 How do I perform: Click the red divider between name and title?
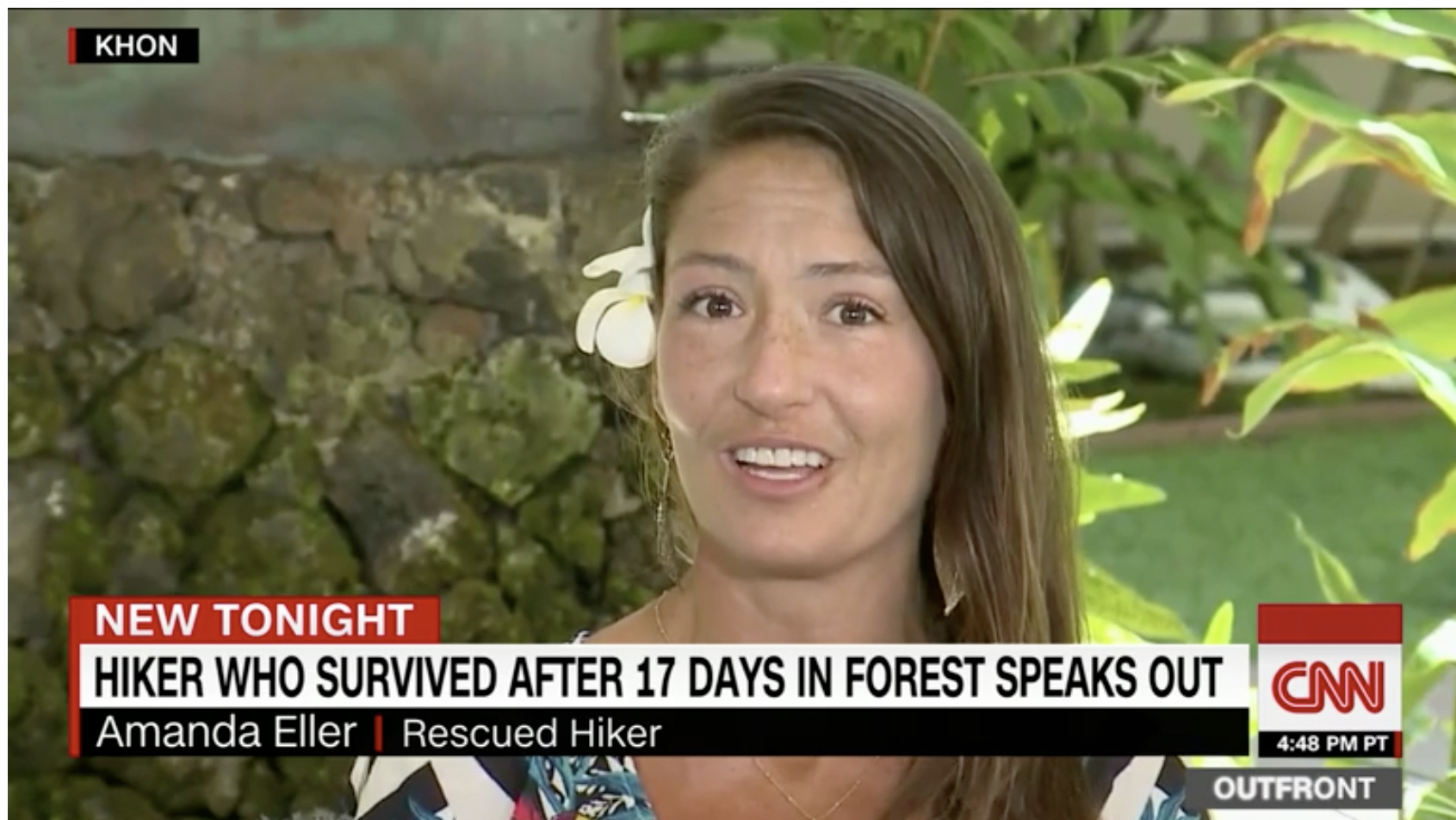click(379, 733)
